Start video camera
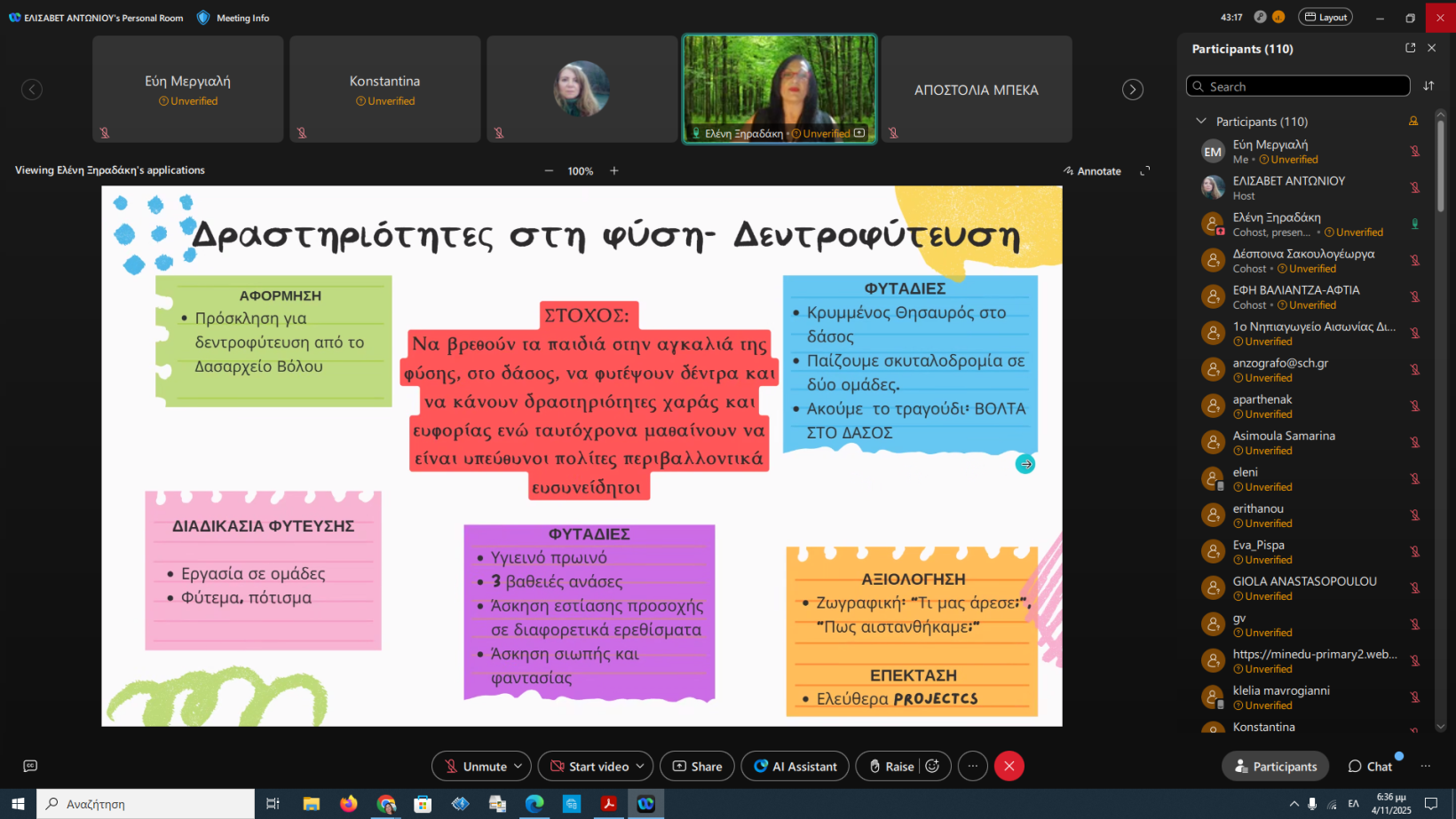Screen dimensions: 1456x819 point(590,766)
